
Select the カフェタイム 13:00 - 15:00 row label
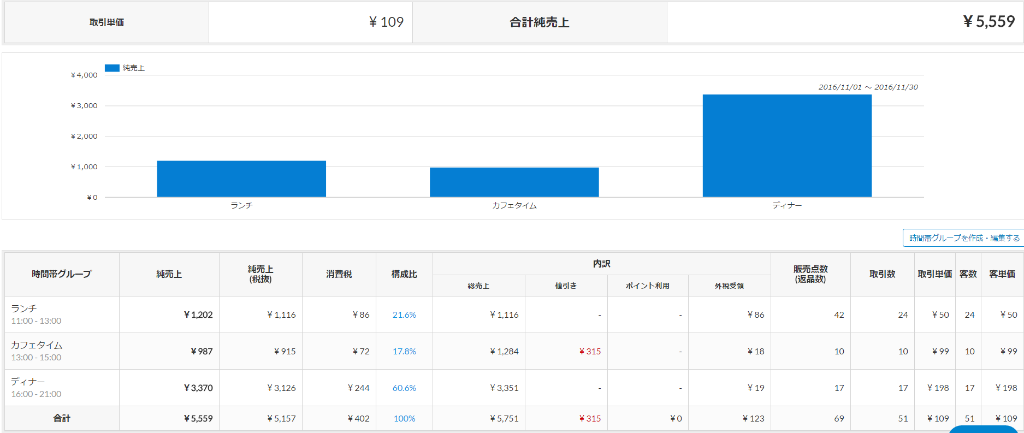[62, 351]
